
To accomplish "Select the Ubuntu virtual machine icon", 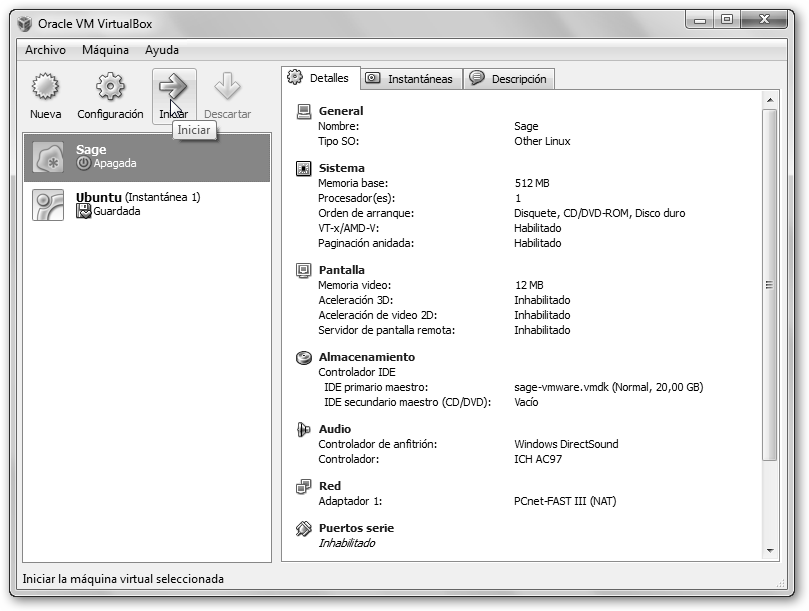I will 49,204.
